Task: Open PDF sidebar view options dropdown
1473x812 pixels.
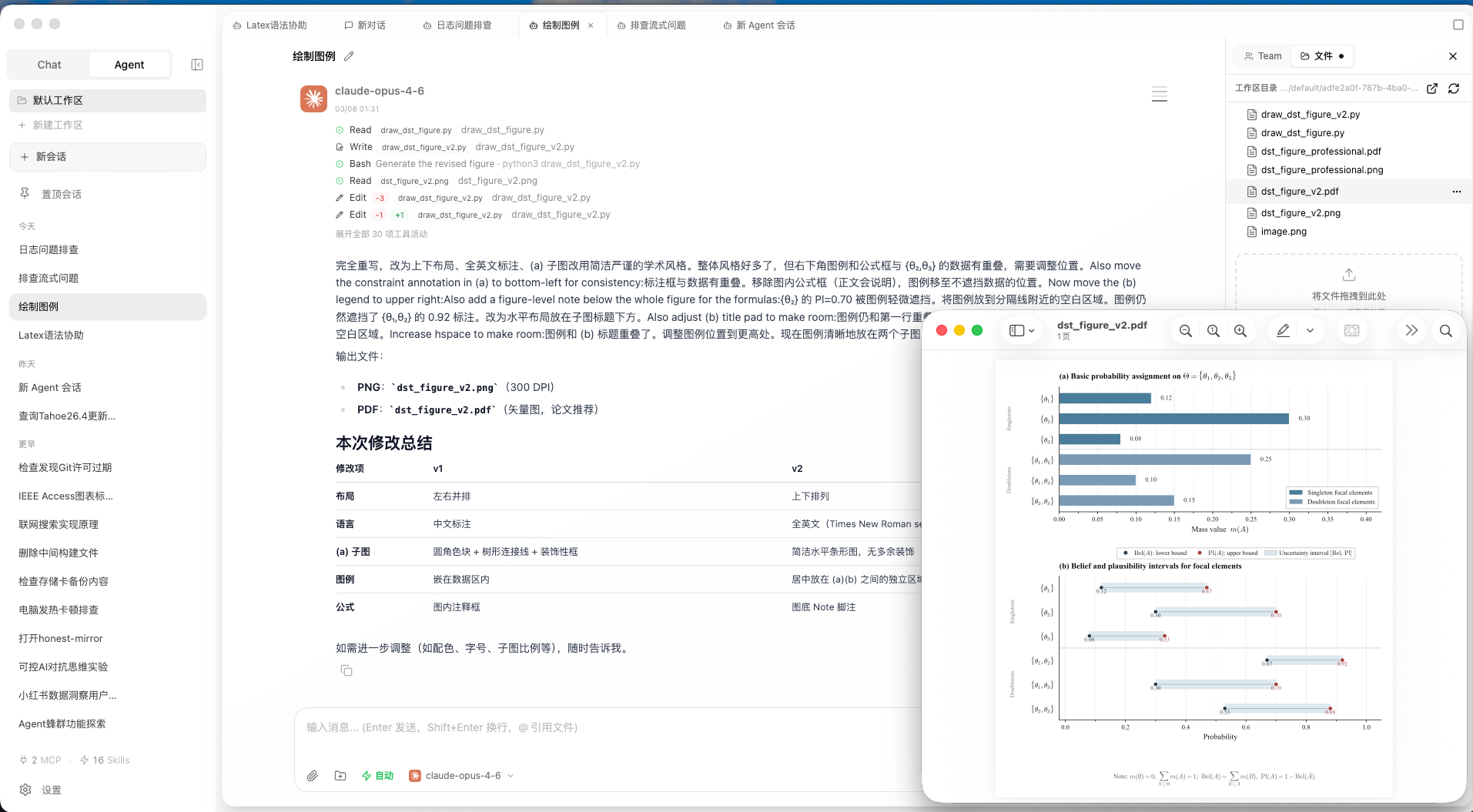Action: [x=1022, y=331]
